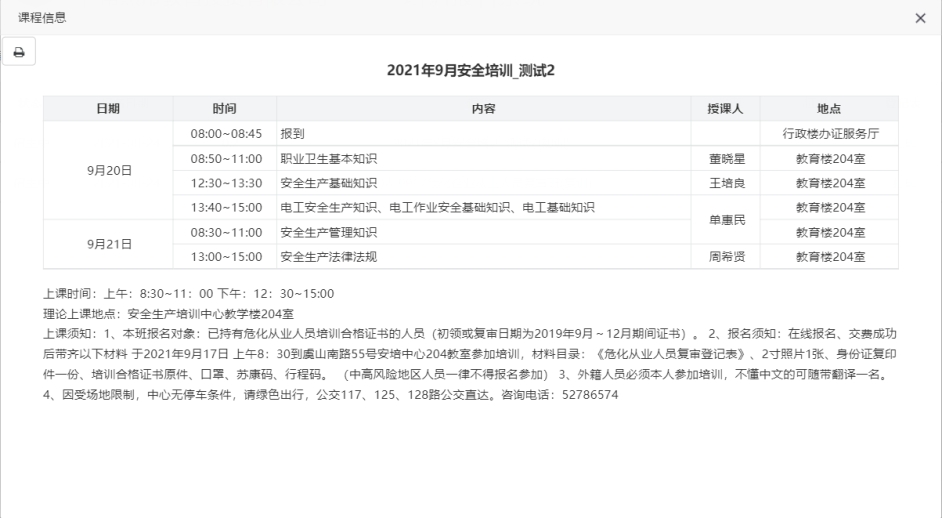The width and height of the screenshot is (942, 518).
Task: Select the 安全生产法律法规 course entry
Action: pos(329,257)
